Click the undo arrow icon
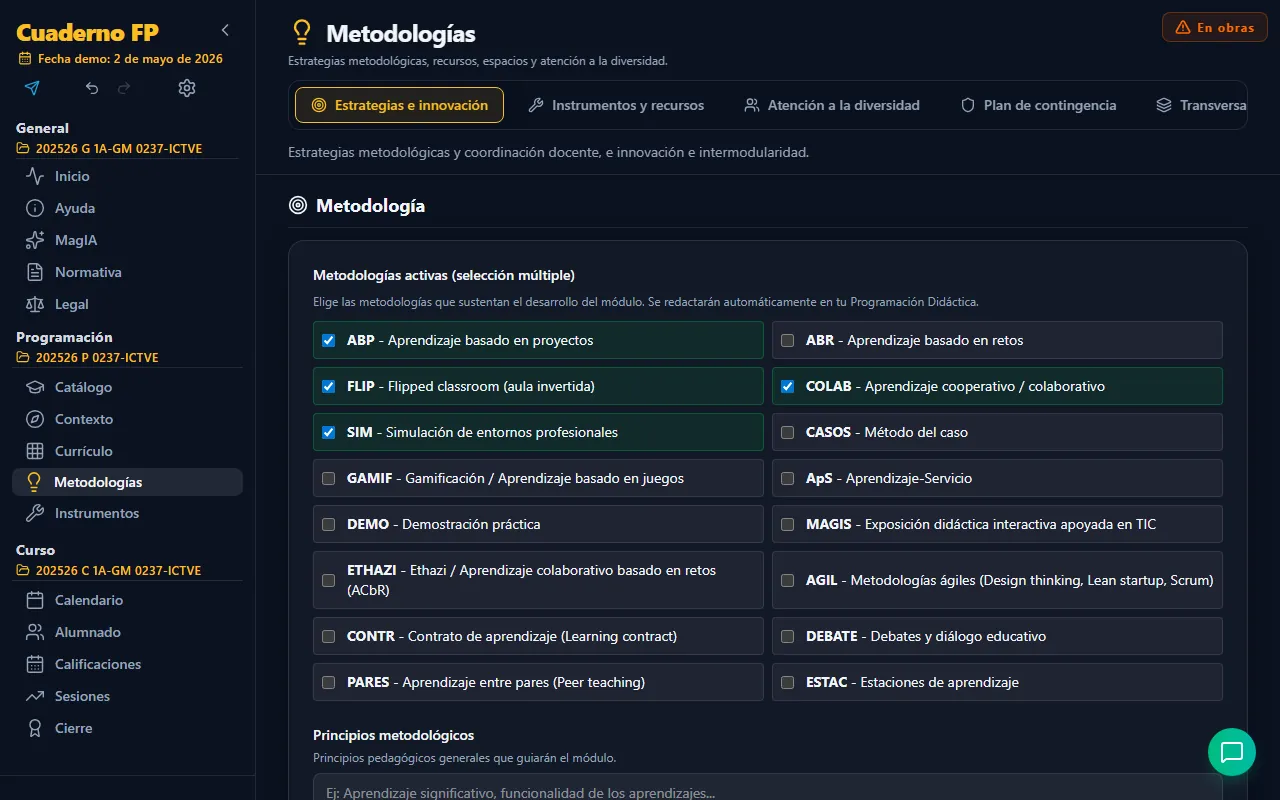The image size is (1280, 800). pos(92,88)
